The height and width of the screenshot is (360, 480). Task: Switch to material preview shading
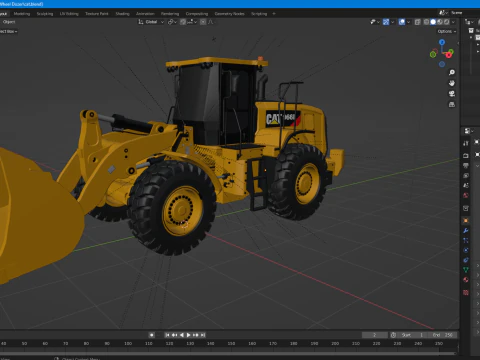[x=440, y=22]
